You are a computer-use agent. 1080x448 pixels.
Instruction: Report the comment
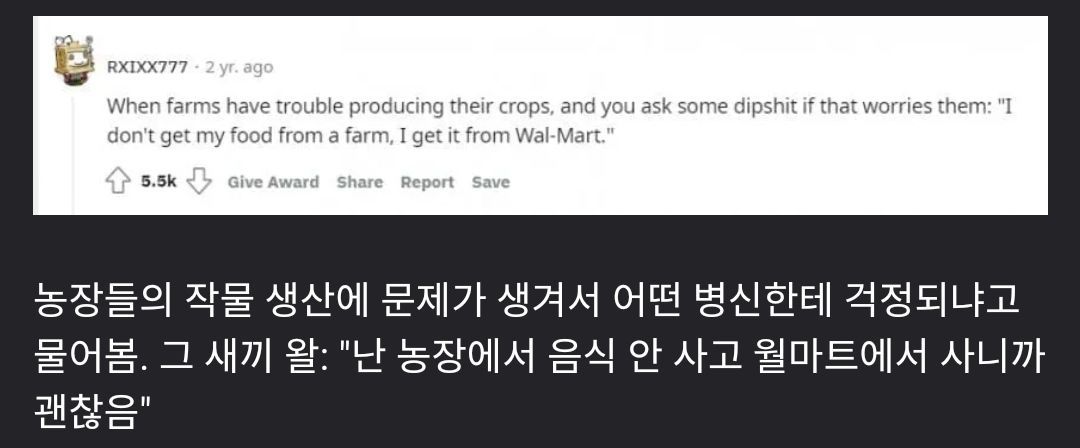(427, 182)
